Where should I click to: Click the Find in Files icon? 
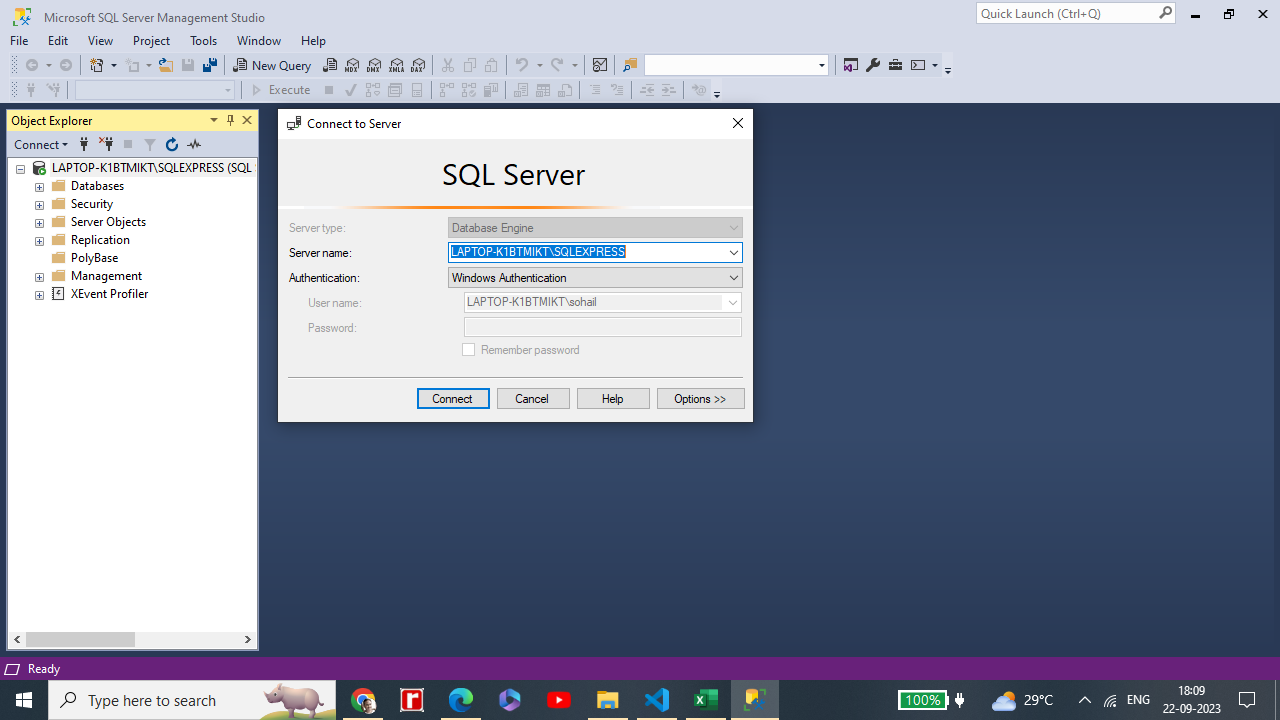(630, 65)
